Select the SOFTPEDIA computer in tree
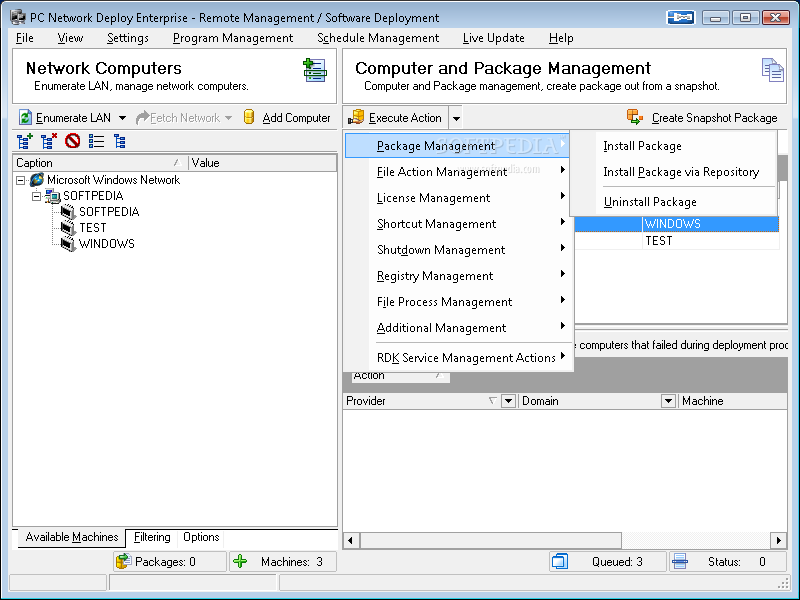This screenshot has width=800, height=600. tap(109, 212)
